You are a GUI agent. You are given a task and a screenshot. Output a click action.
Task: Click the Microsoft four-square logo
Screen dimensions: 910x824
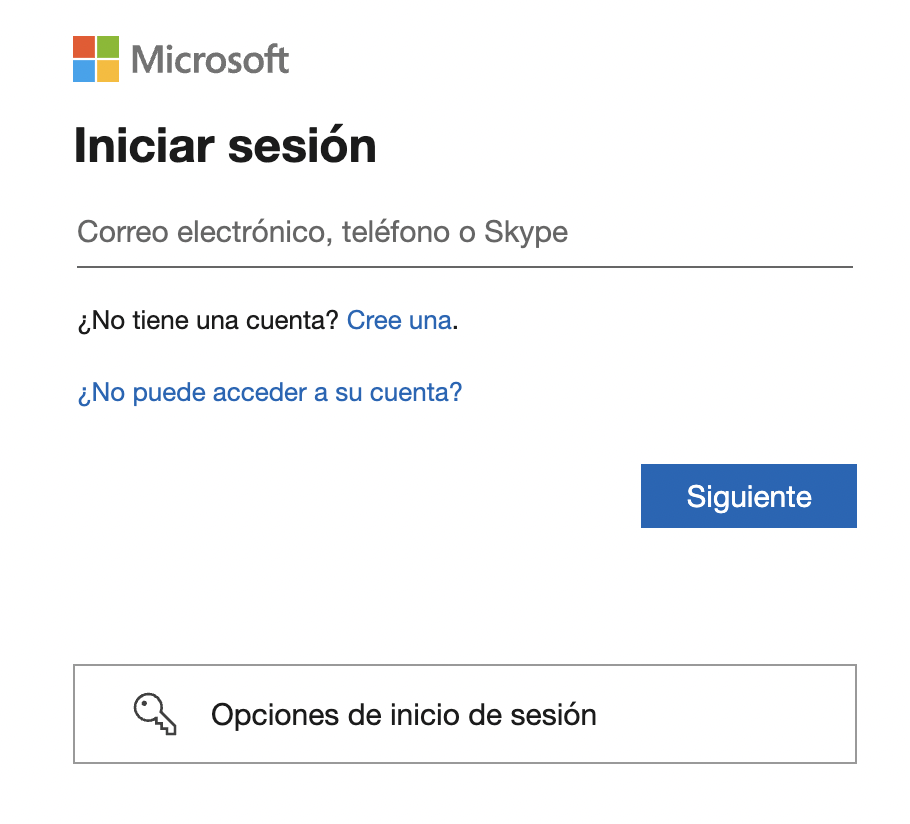point(96,59)
